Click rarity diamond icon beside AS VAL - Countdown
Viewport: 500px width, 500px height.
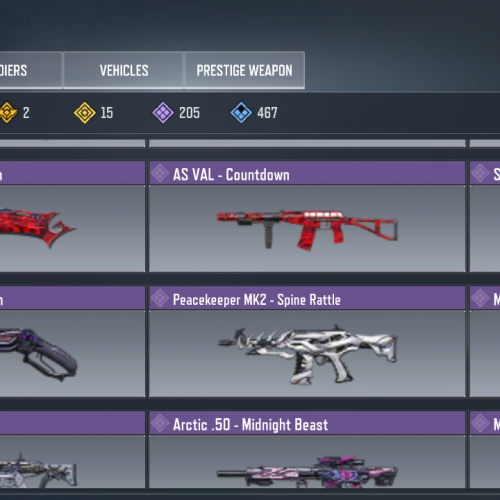click(x=160, y=173)
